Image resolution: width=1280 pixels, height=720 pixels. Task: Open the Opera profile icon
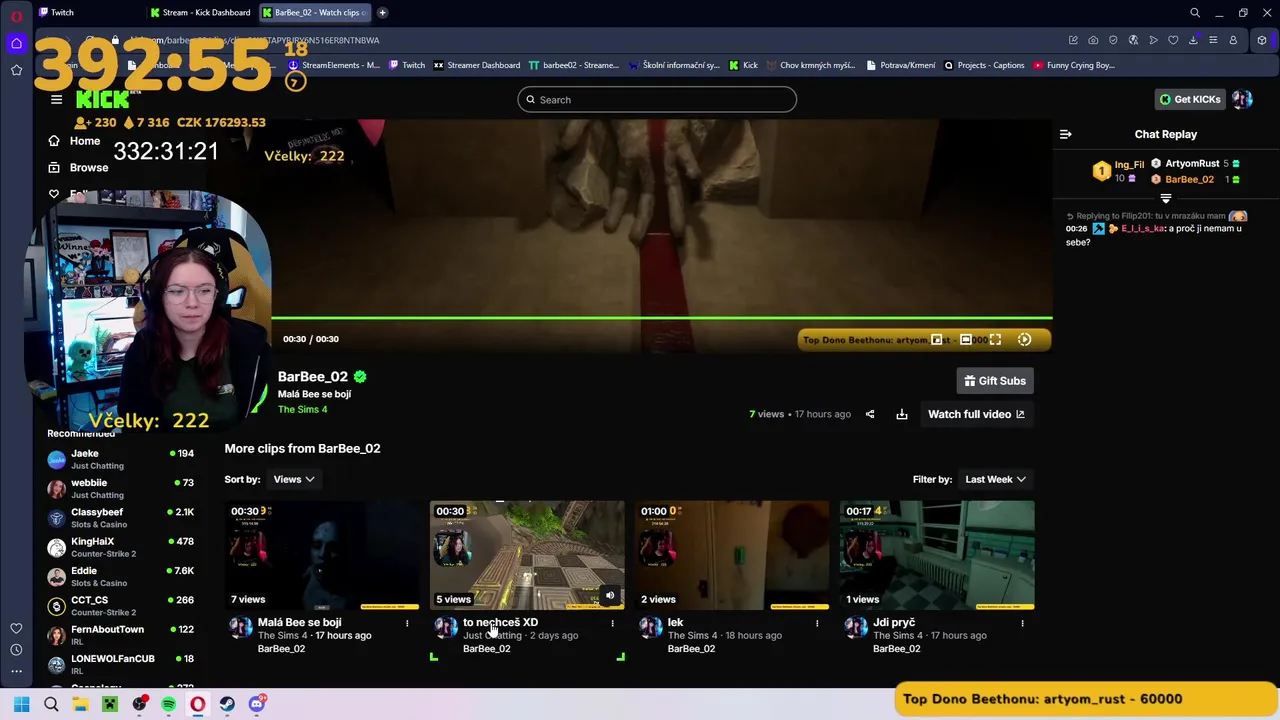pyautogui.click(x=1233, y=40)
